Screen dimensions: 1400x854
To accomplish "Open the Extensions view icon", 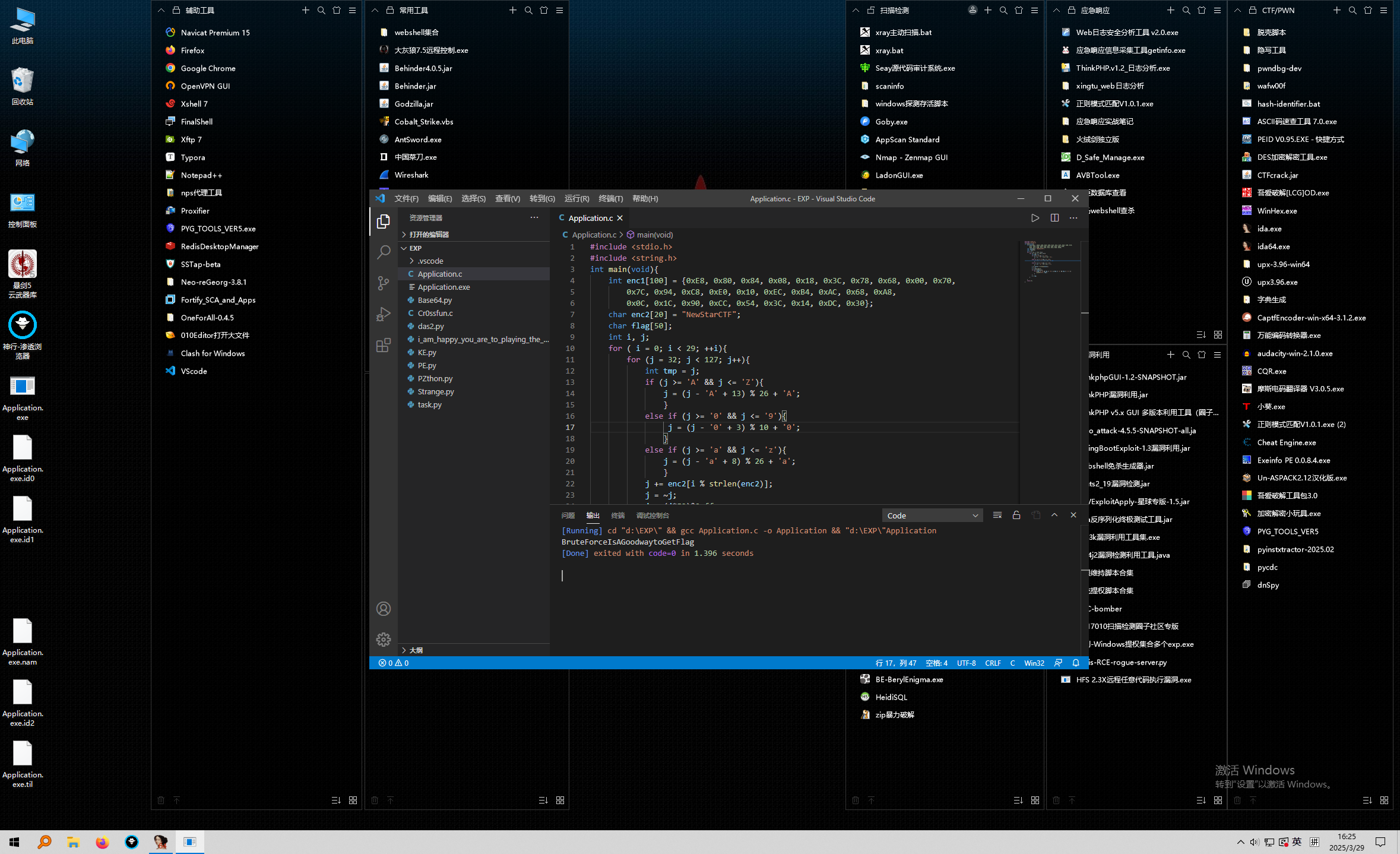I will [x=384, y=345].
